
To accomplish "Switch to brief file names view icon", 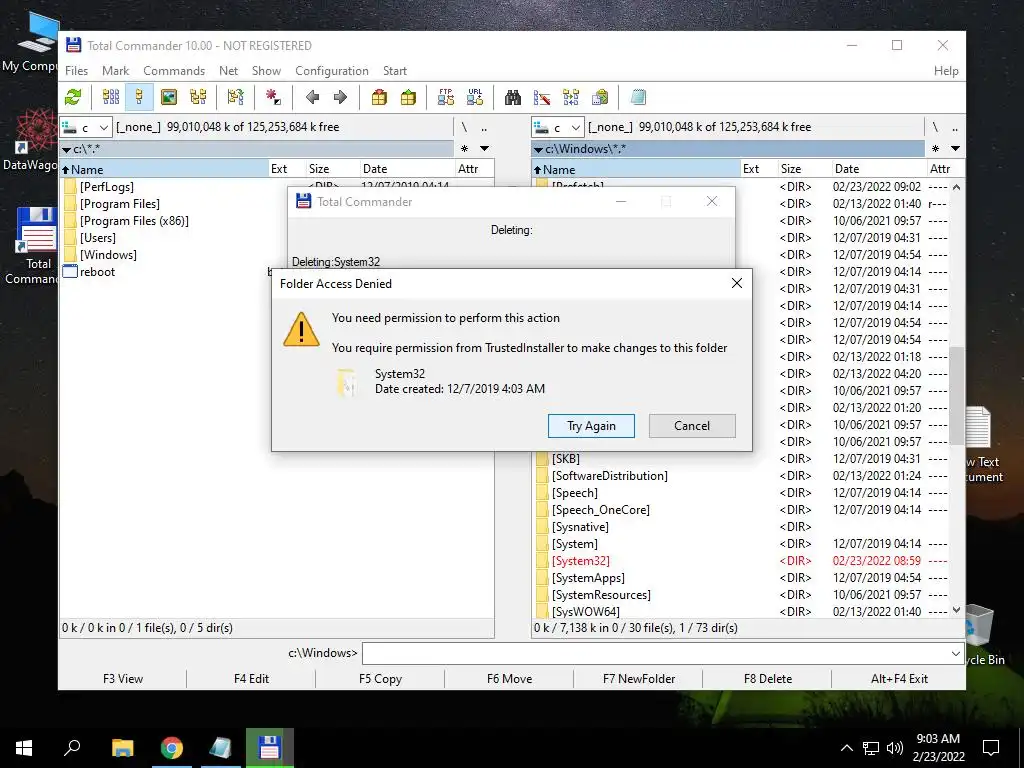I will pos(110,97).
